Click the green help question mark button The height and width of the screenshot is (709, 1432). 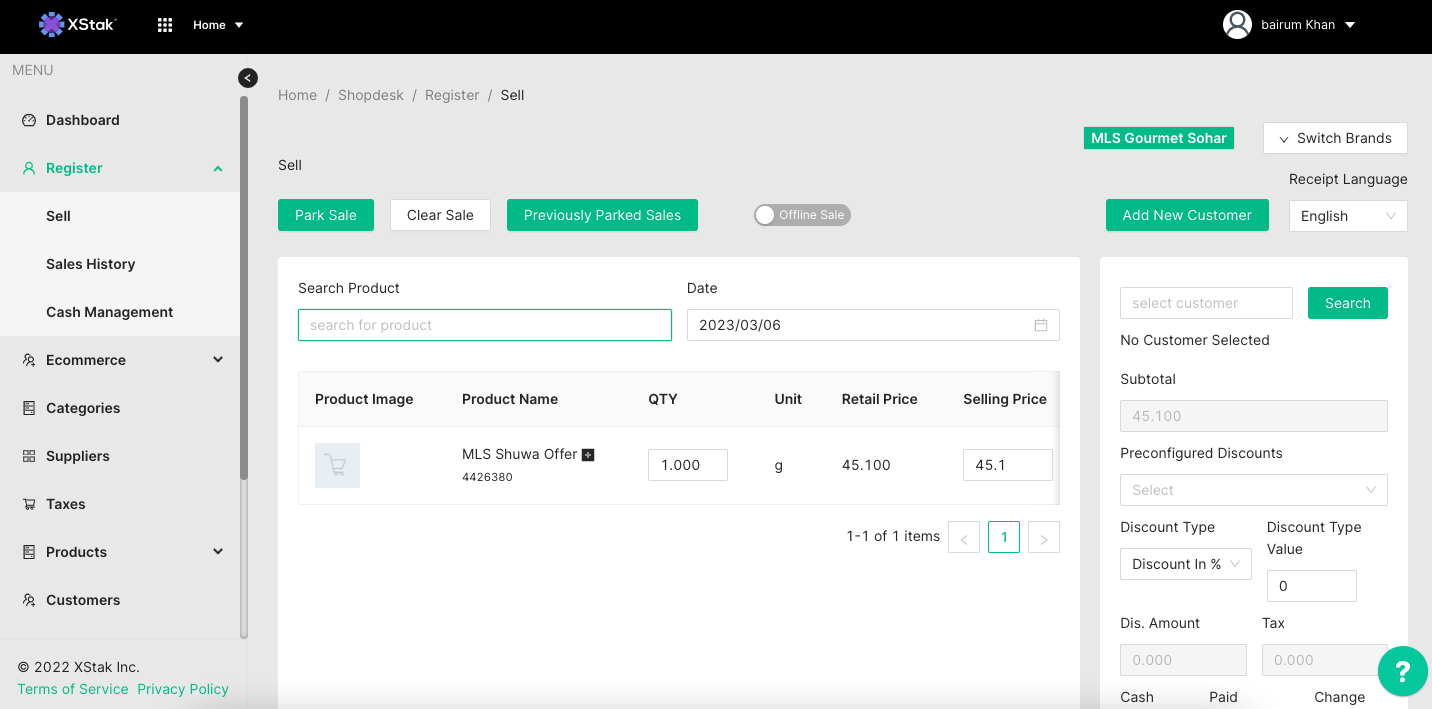[x=1402, y=671]
